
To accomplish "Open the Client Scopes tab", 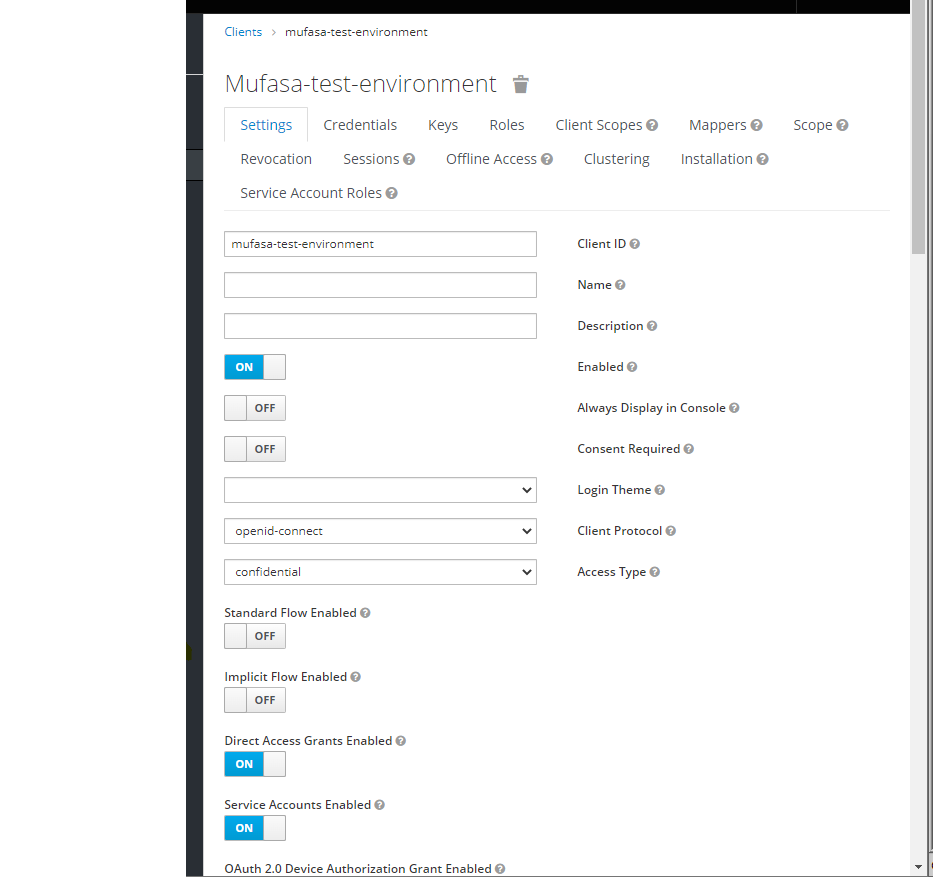I will (x=599, y=125).
